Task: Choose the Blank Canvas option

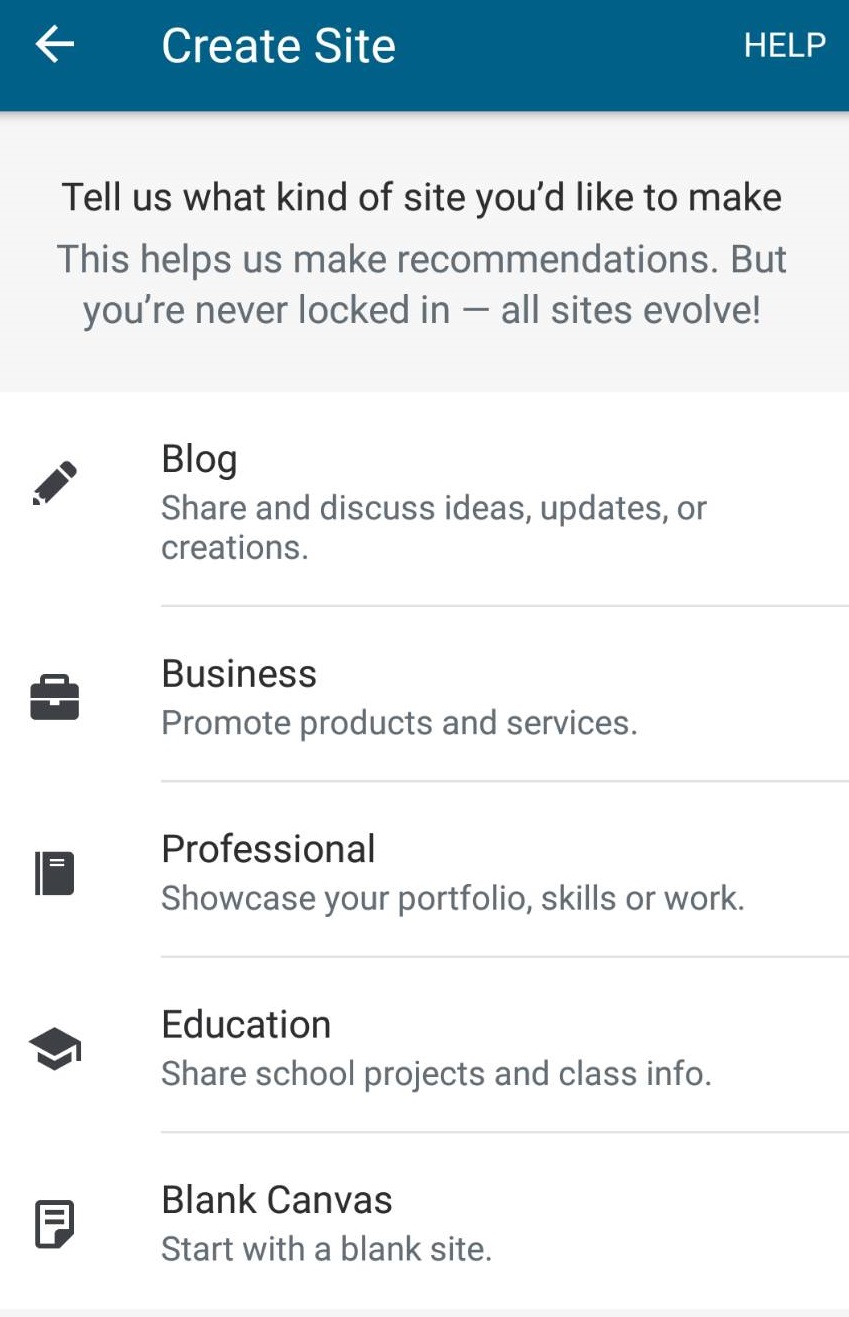Action: click(277, 1200)
